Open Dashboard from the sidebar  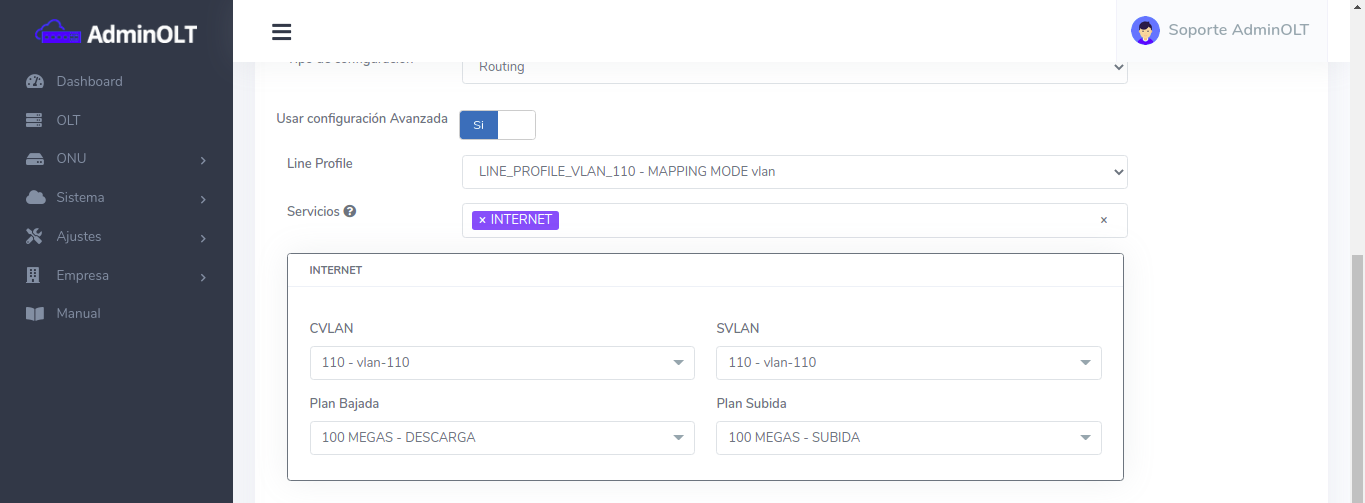pyautogui.click(x=89, y=81)
